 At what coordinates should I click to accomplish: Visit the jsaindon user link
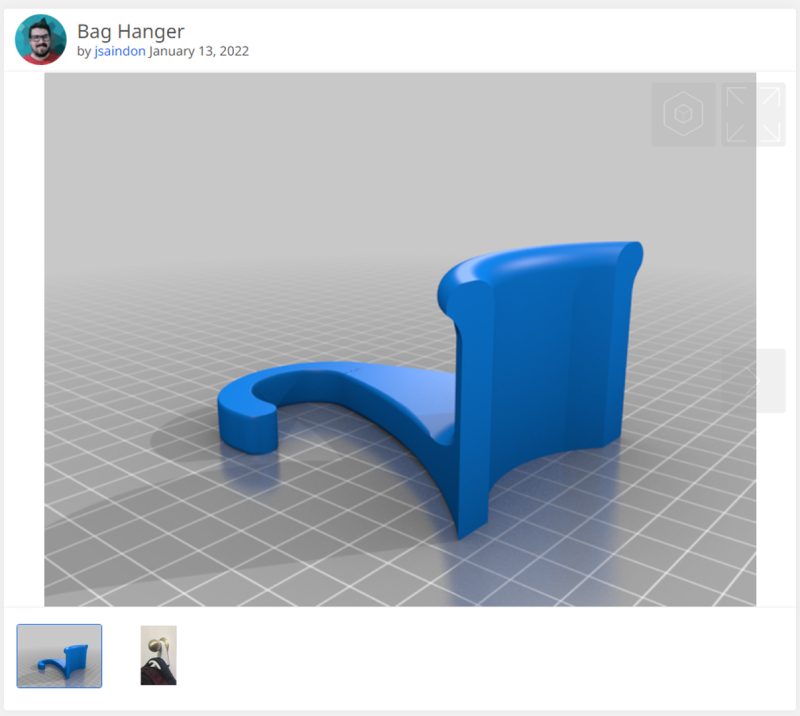pos(120,51)
